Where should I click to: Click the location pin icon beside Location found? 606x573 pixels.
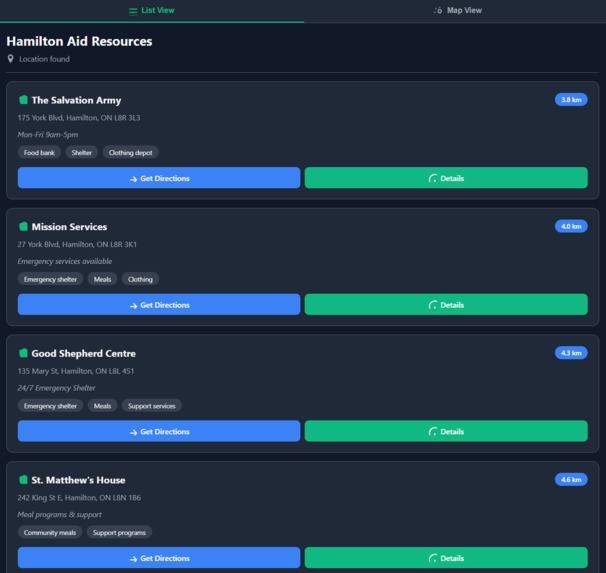click(10, 59)
